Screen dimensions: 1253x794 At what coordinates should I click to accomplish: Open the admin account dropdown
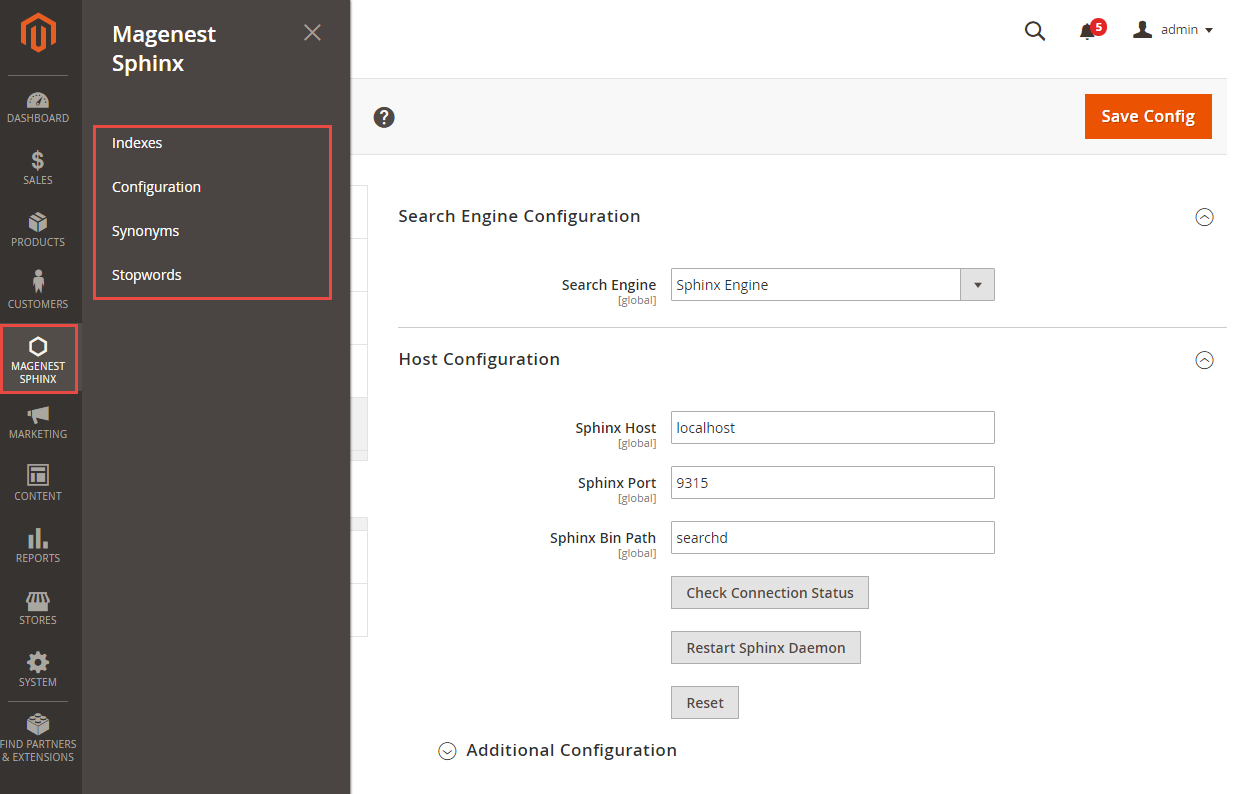pos(1173,29)
